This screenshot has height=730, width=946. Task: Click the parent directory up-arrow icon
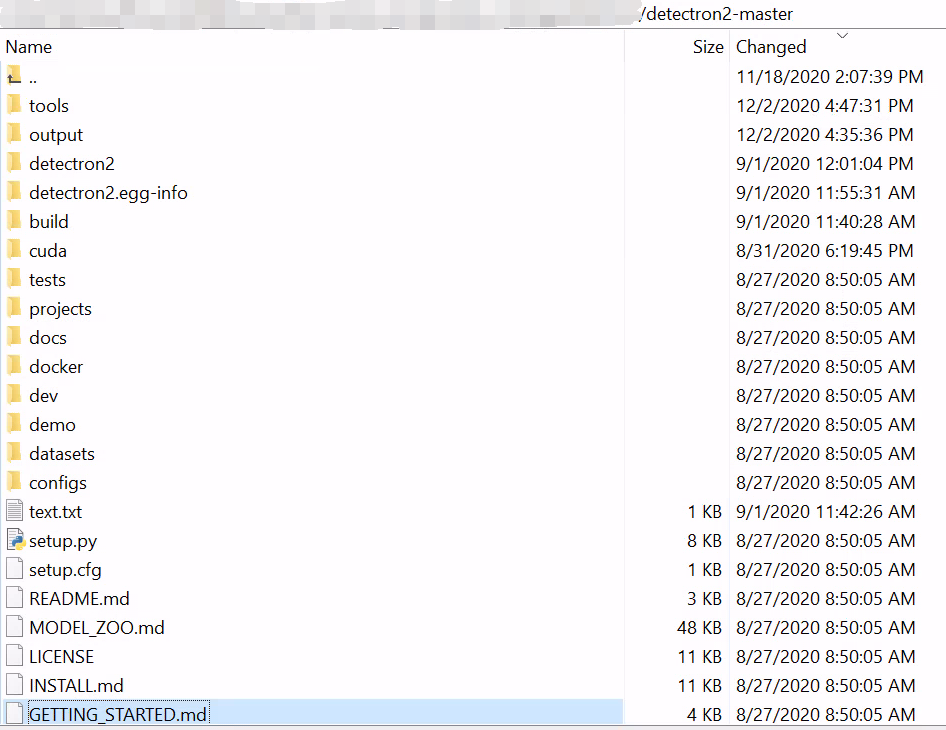point(14,77)
